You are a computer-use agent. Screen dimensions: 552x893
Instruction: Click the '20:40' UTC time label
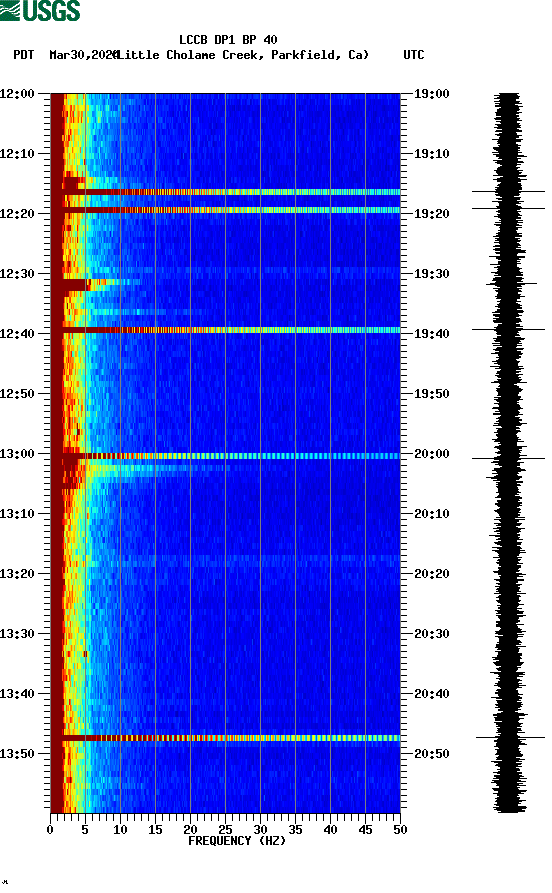pos(431,694)
